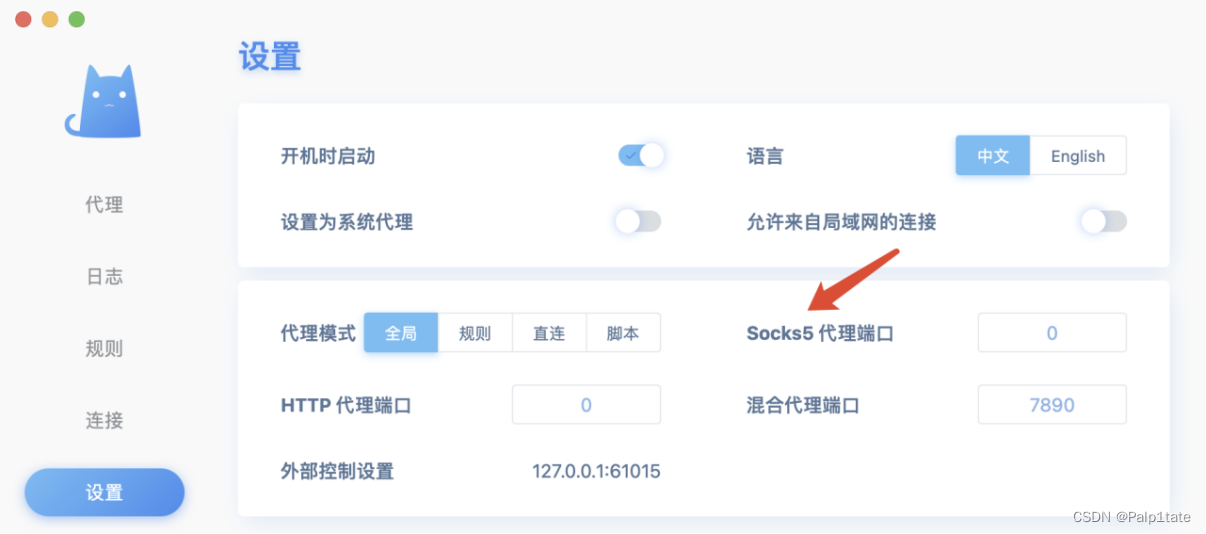
Task: Select the 设置 sidebar button
Action: coord(104,492)
